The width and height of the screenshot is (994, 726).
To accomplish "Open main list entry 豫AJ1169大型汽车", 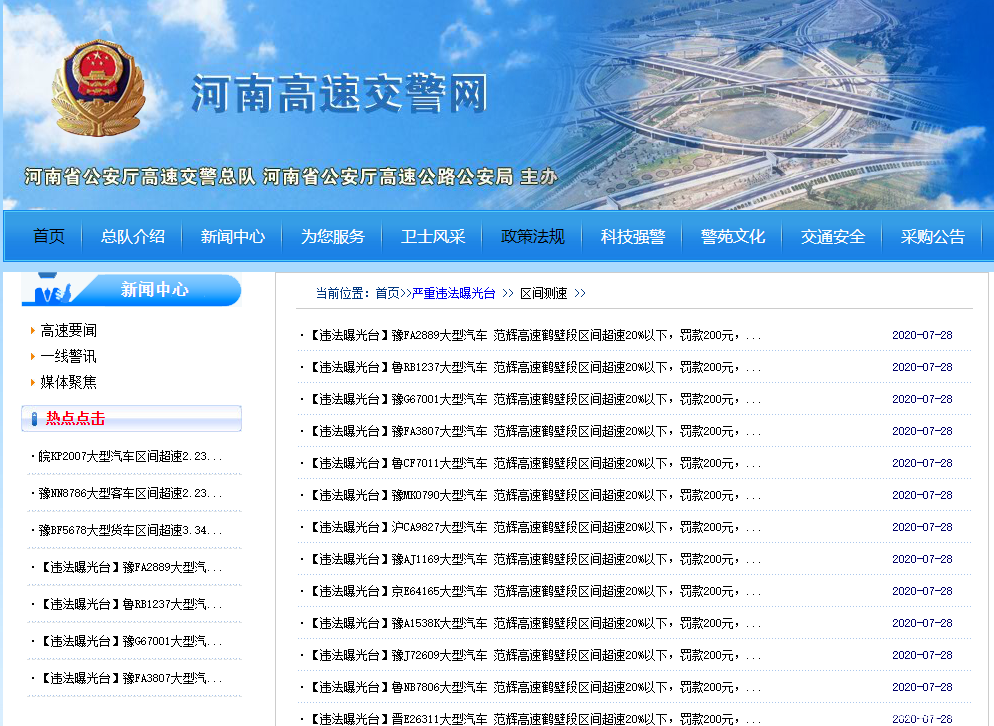I will (534, 559).
